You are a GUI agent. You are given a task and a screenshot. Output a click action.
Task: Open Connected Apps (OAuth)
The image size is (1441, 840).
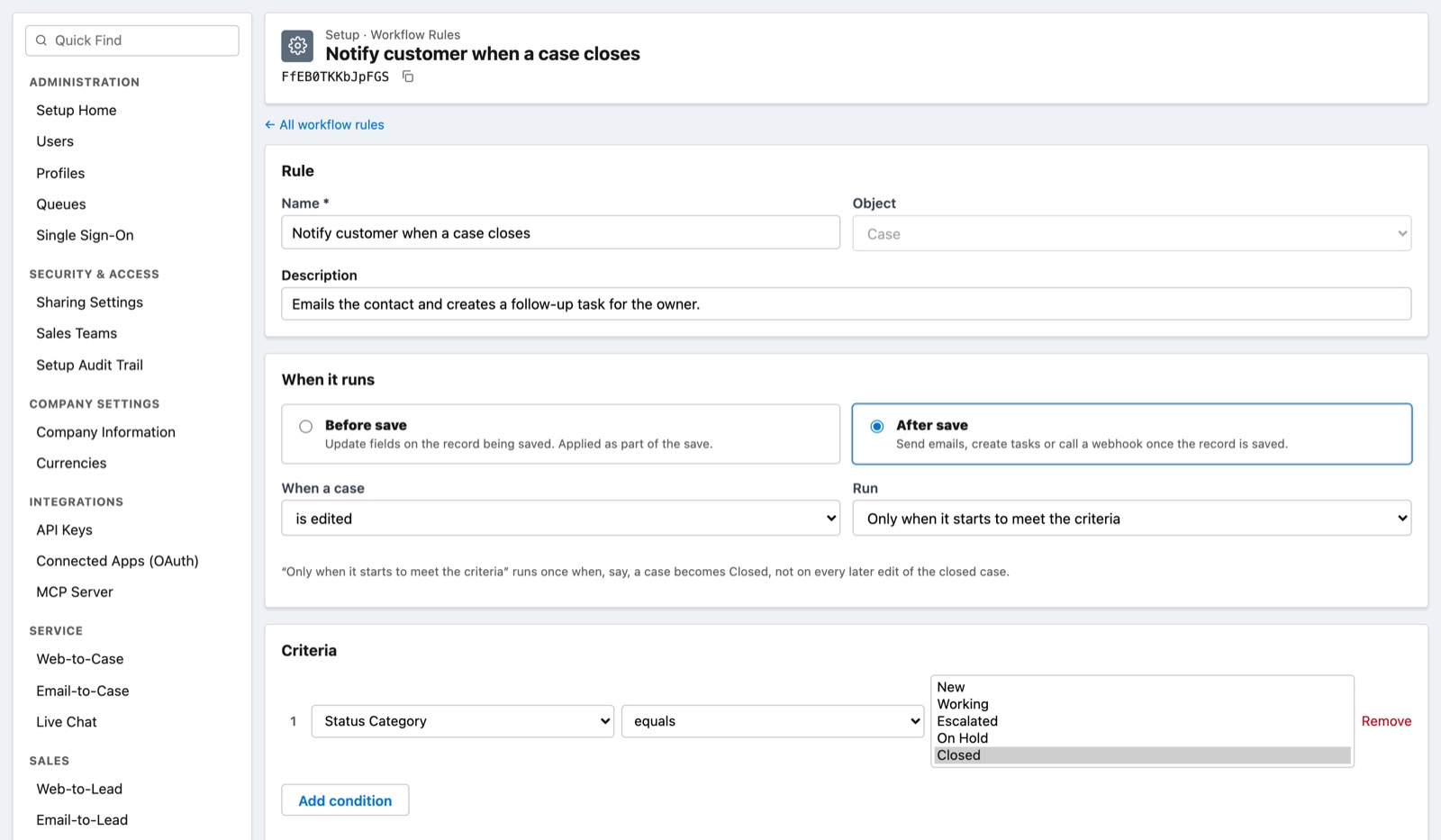click(x=117, y=561)
